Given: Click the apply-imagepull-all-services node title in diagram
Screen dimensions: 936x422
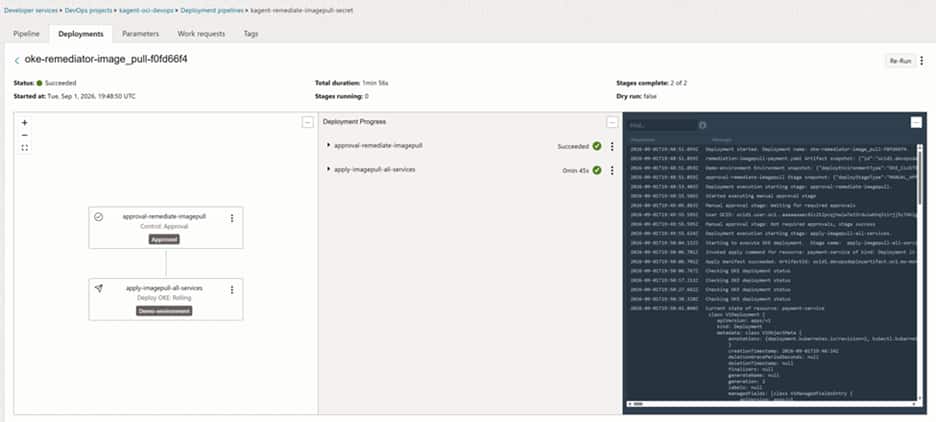Looking at the screenshot, I should [x=164, y=288].
